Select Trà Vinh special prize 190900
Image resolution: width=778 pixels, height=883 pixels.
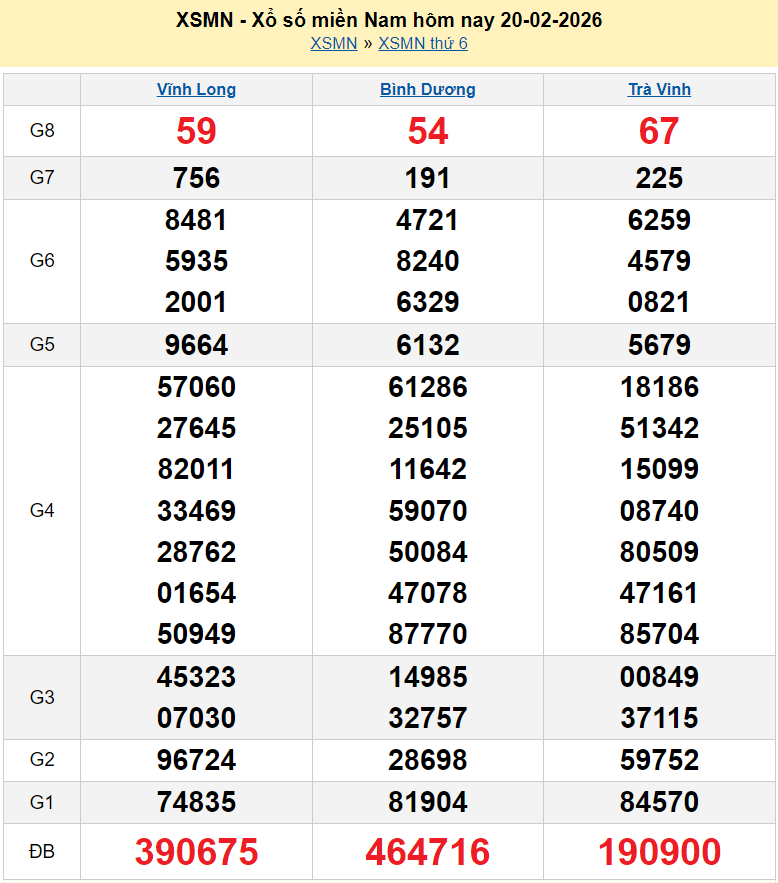pos(659,852)
